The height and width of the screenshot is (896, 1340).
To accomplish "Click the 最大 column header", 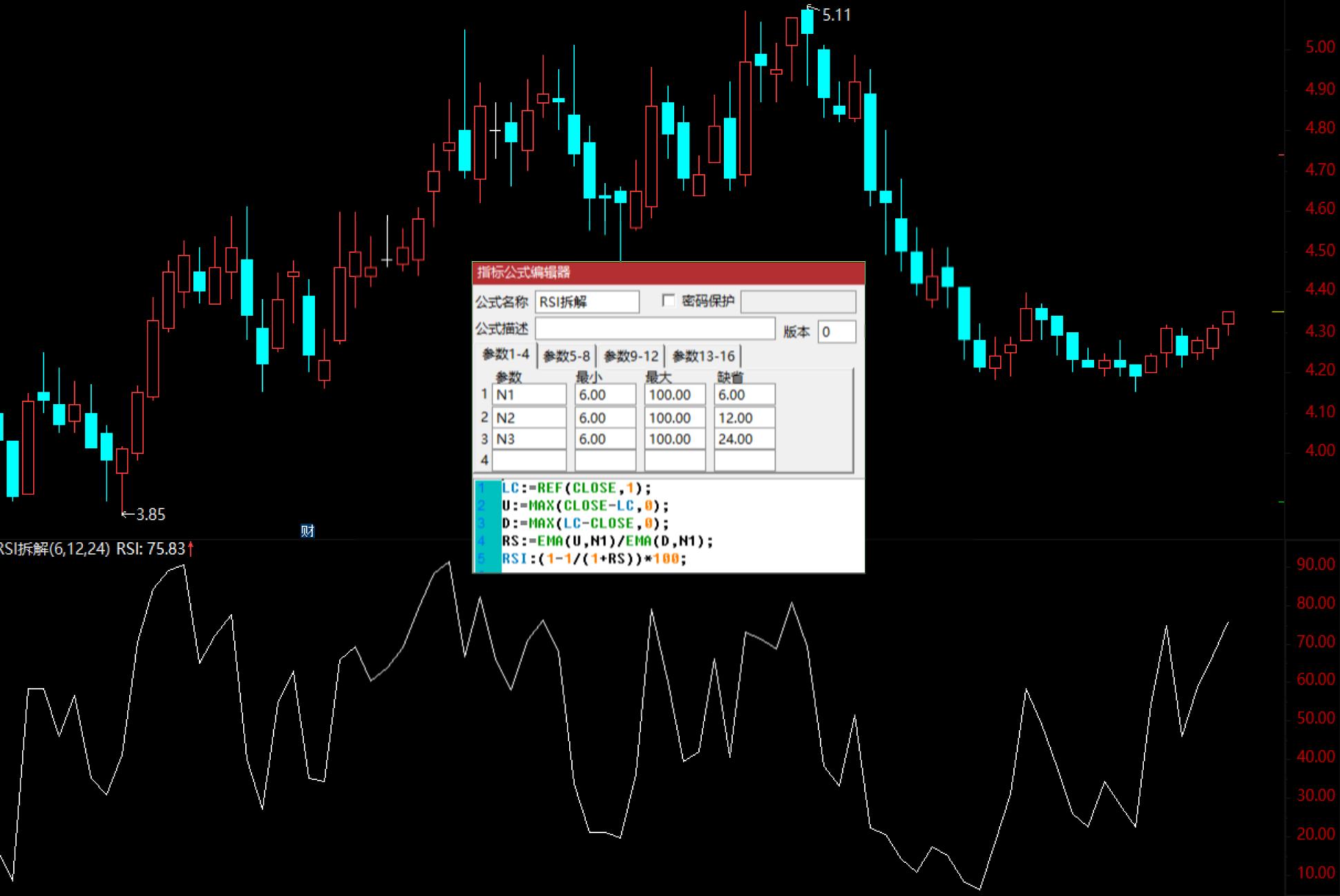I will 659,377.
